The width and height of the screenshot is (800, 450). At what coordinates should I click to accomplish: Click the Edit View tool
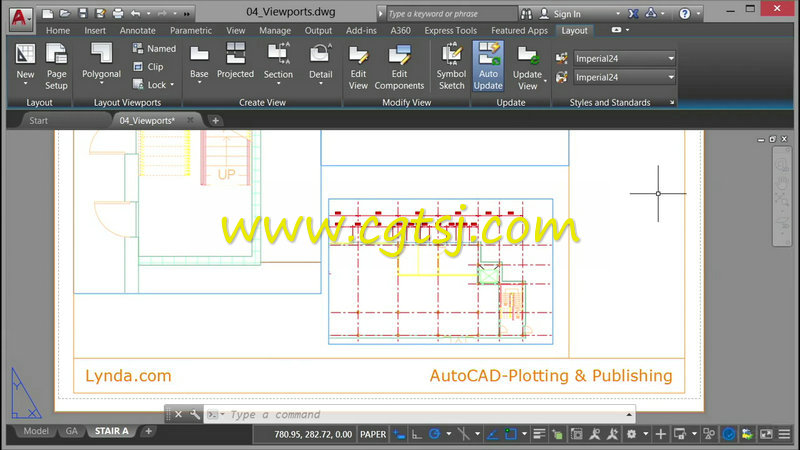pyautogui.click(x=358, y=67)
